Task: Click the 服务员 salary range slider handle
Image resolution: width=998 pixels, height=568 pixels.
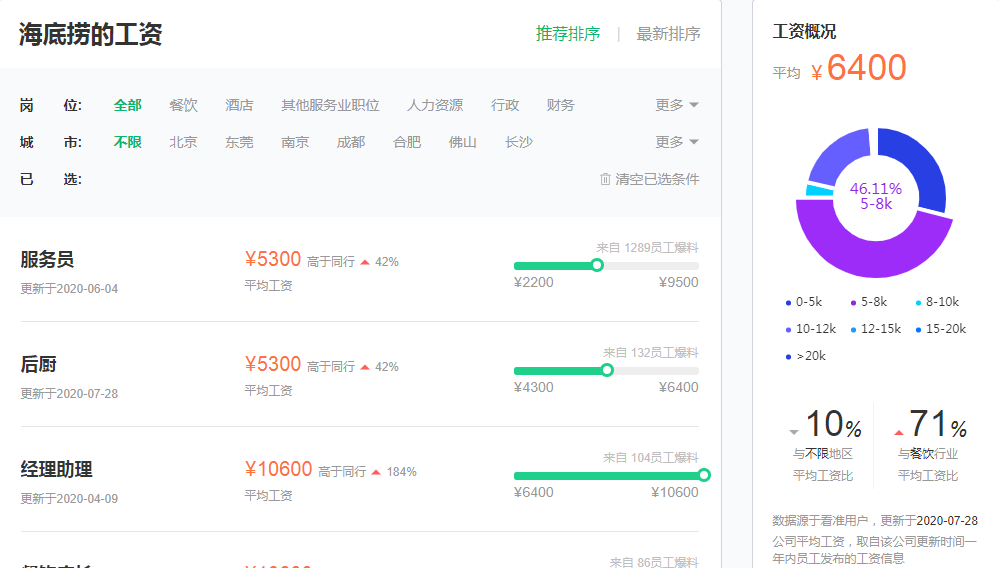Action: (597, 266)
